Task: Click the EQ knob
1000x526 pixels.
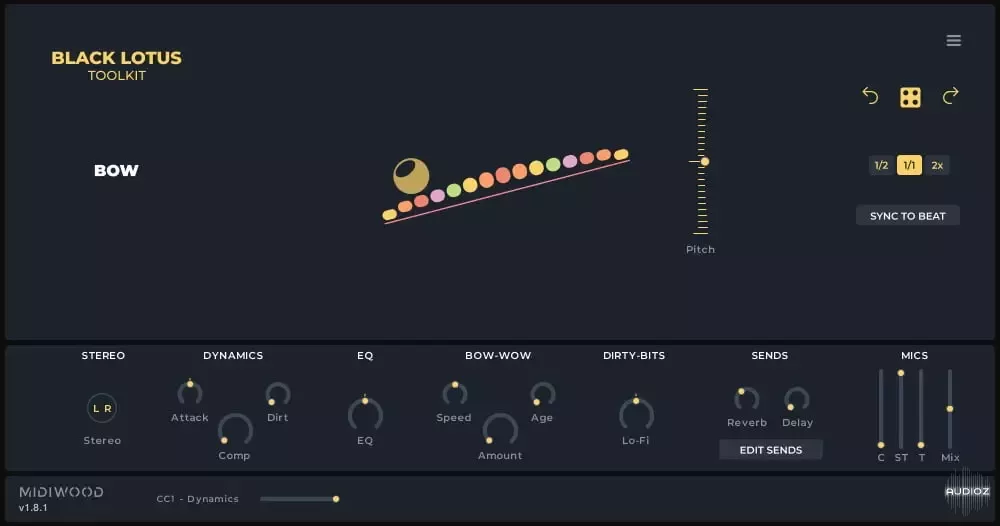Action: (x=365, y=413)
